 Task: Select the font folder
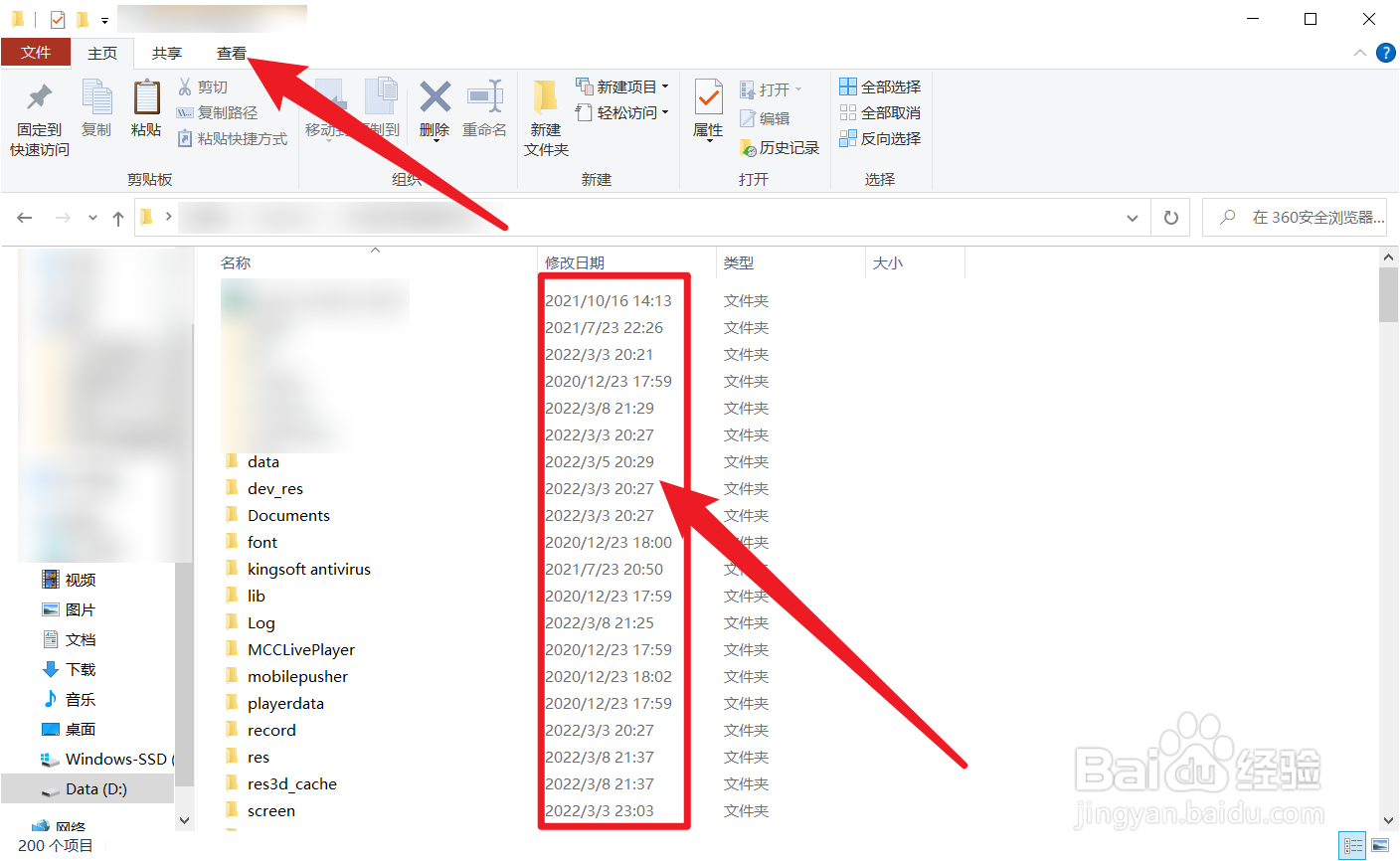click(x=262, y=542)
